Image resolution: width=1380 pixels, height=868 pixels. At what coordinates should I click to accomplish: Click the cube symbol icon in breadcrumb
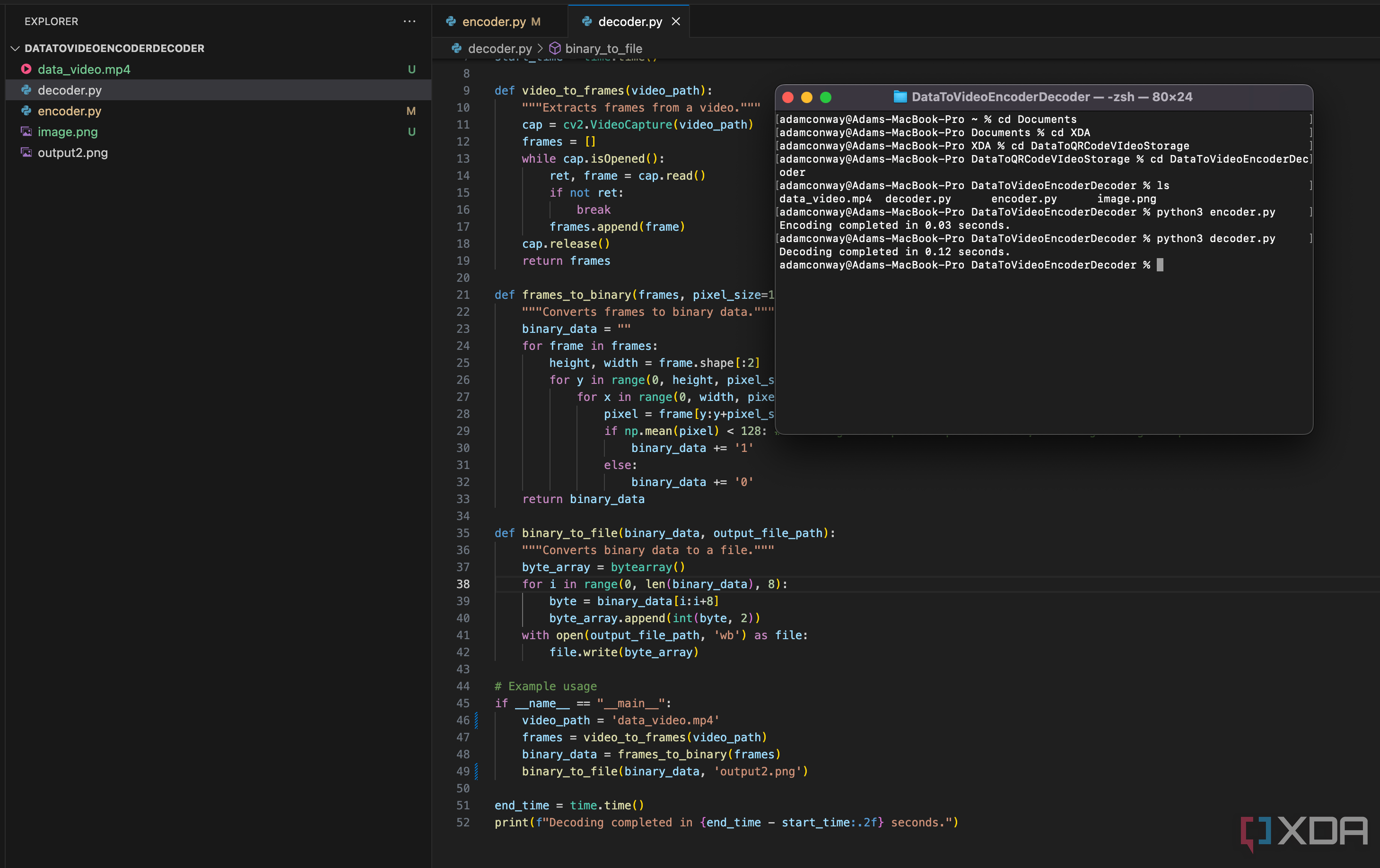point(555,48)
